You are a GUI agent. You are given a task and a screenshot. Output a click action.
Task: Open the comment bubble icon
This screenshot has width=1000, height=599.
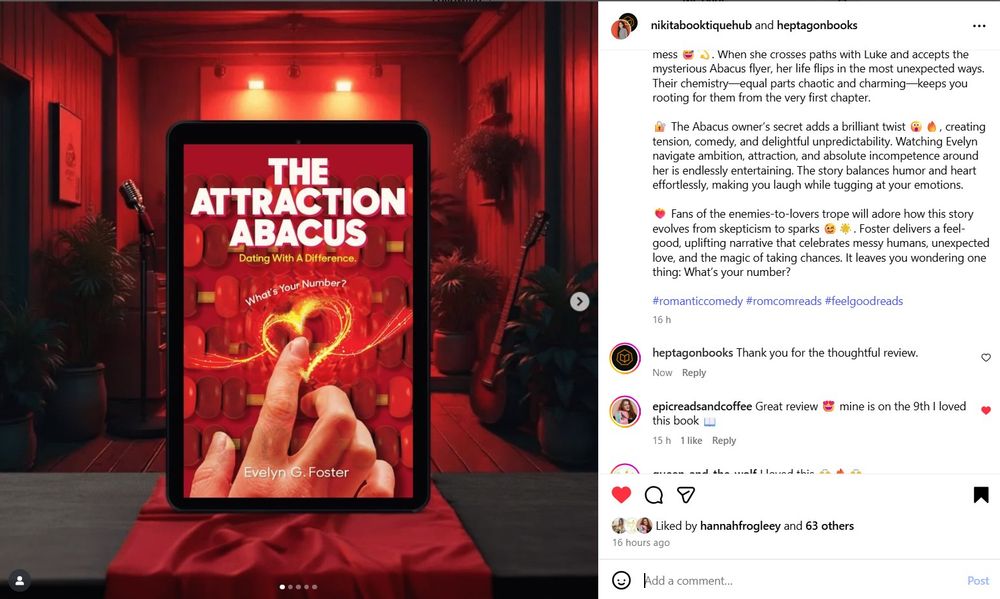pyautogui.click(x=654, y=494)
